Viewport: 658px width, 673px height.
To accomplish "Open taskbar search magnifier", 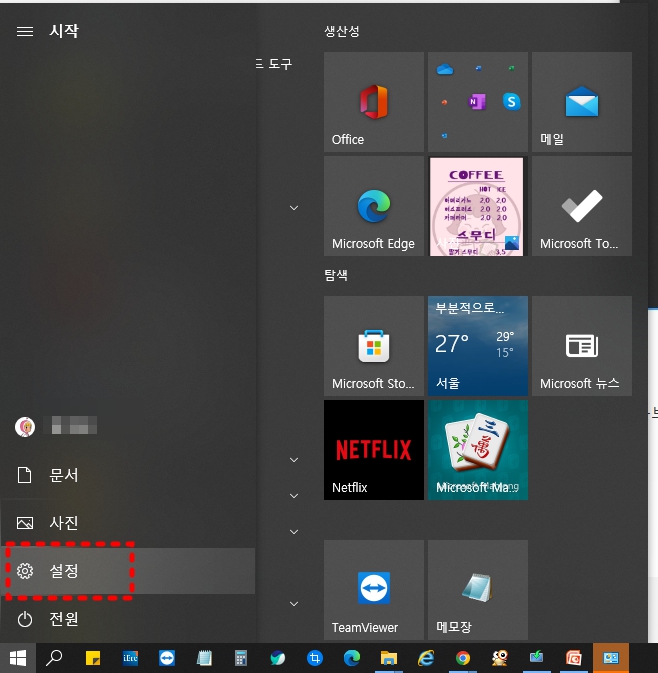I will [x=54, y=658].
